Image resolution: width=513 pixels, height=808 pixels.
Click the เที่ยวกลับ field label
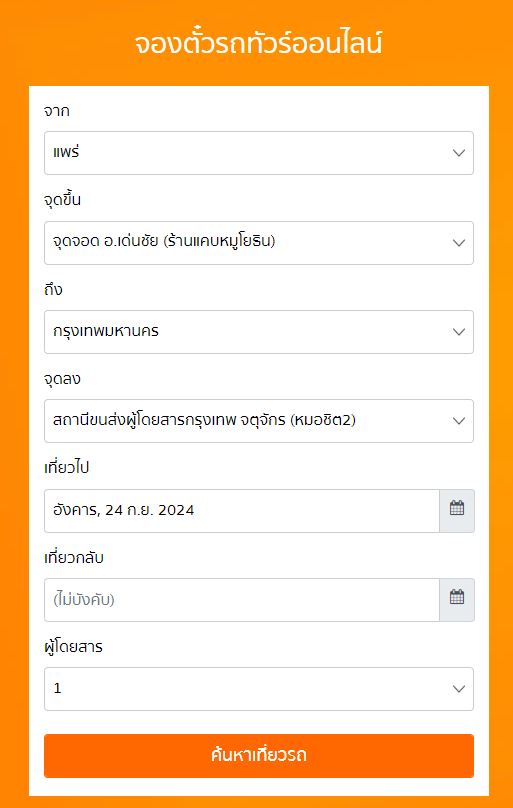click(74, 557)
